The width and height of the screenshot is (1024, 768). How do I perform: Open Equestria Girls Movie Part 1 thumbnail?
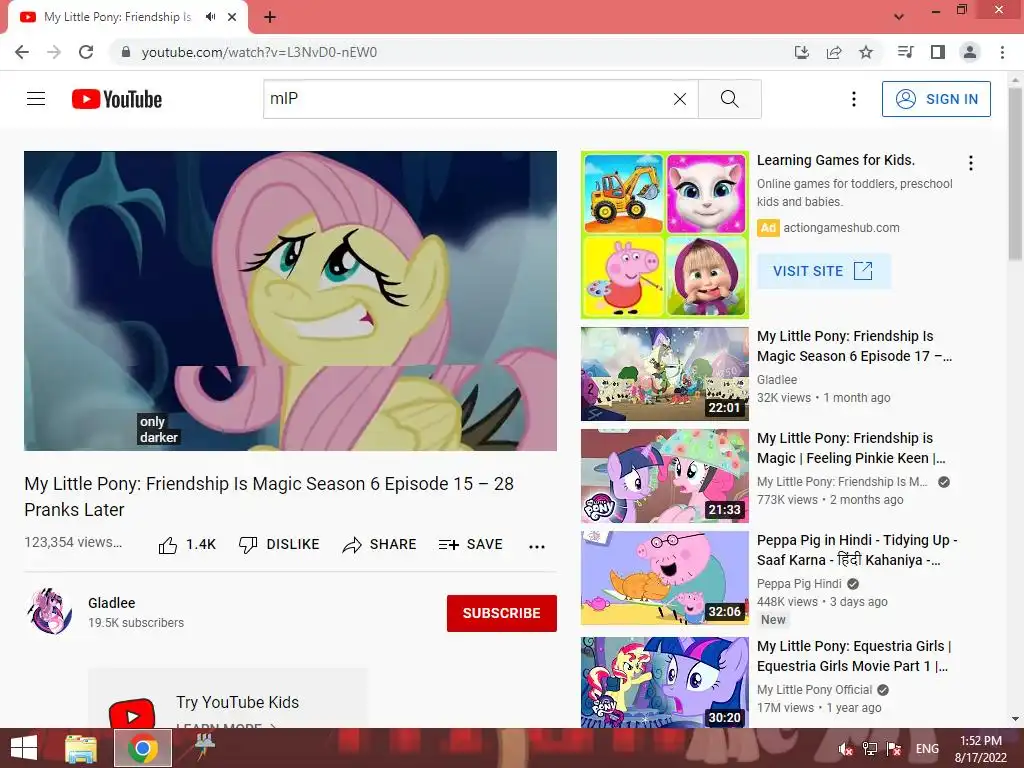click(x=665, y=682)
